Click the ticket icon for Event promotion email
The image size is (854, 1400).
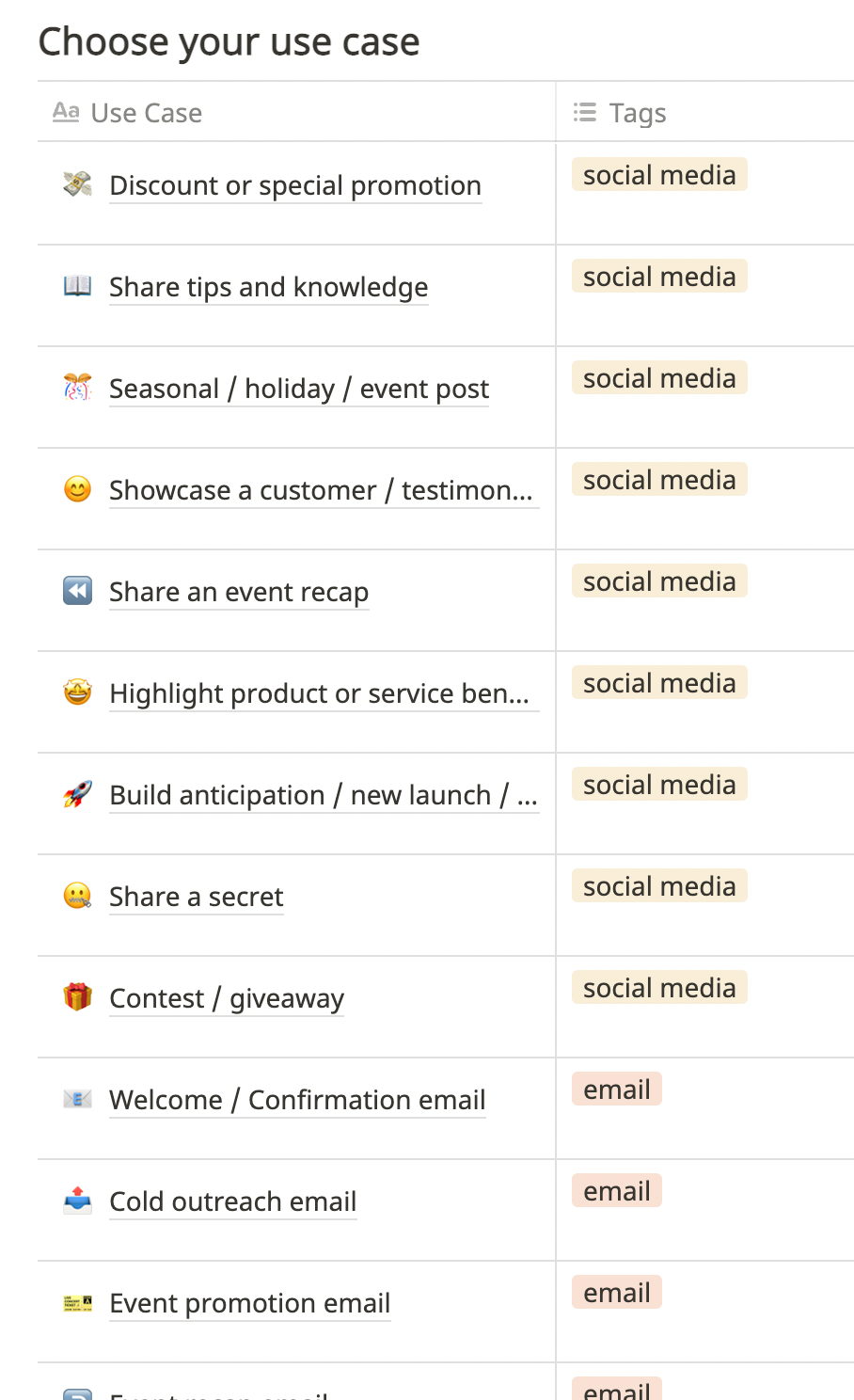(x=77, y=1302)
